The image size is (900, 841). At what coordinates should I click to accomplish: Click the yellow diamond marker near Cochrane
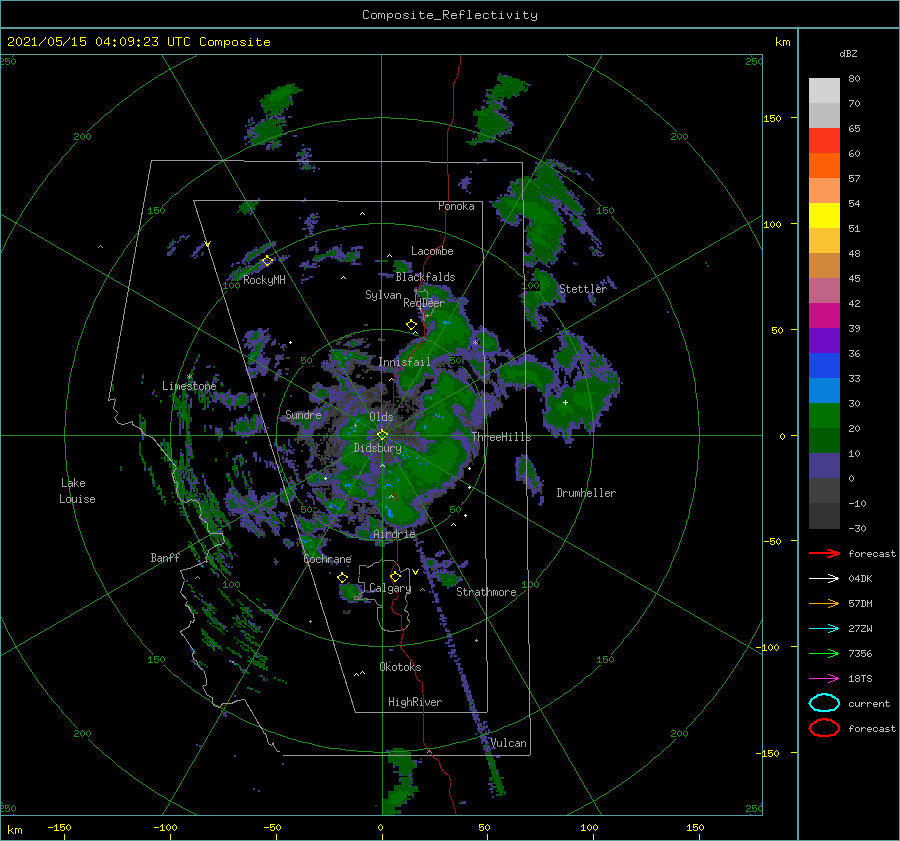[343, 577]
